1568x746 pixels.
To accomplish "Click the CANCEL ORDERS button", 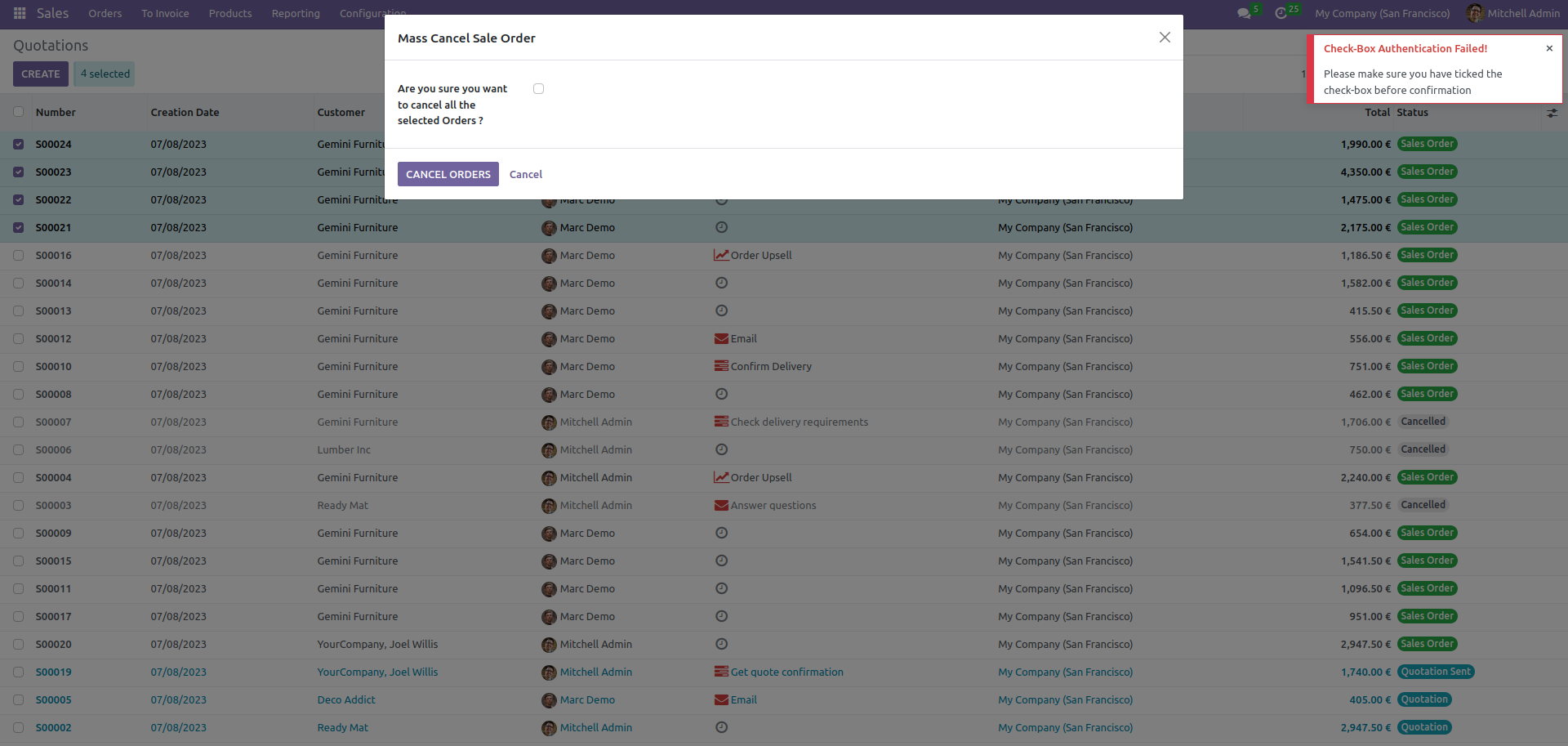I will pos(448,174).
